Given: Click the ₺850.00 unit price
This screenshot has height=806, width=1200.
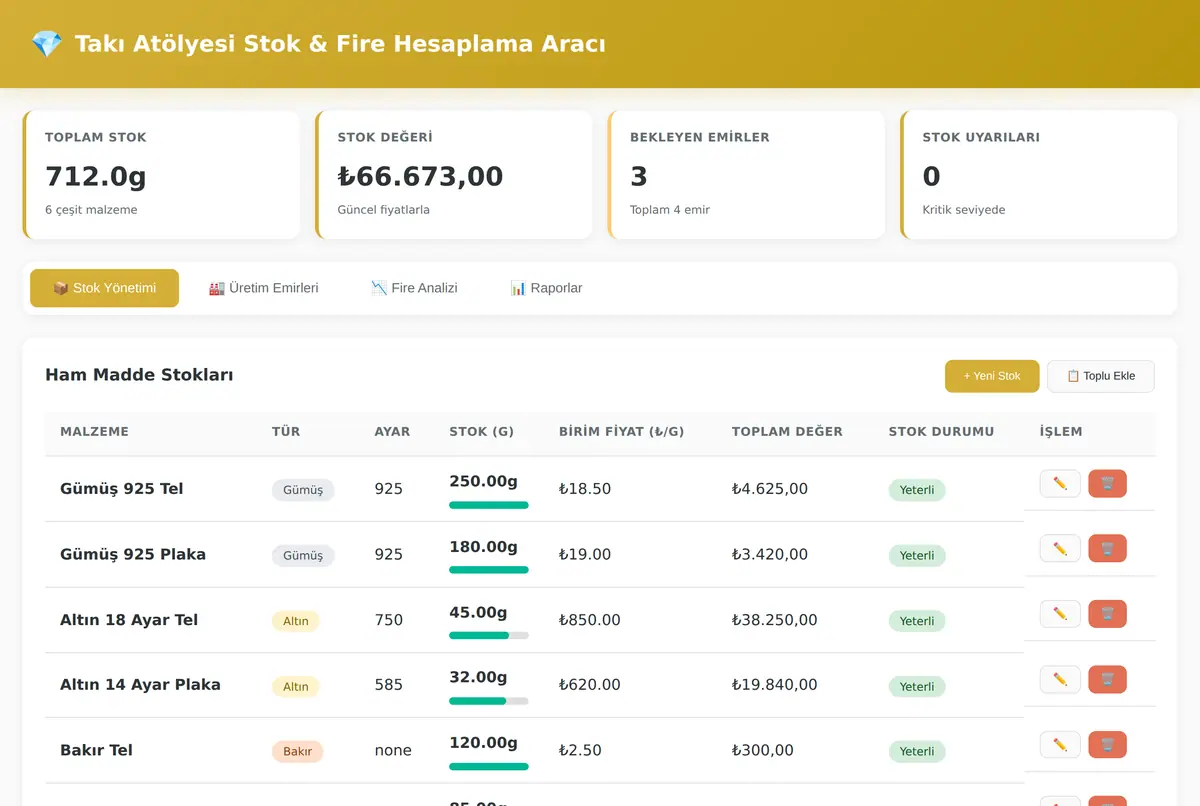Looking at the screenshot, I should 590,620.
